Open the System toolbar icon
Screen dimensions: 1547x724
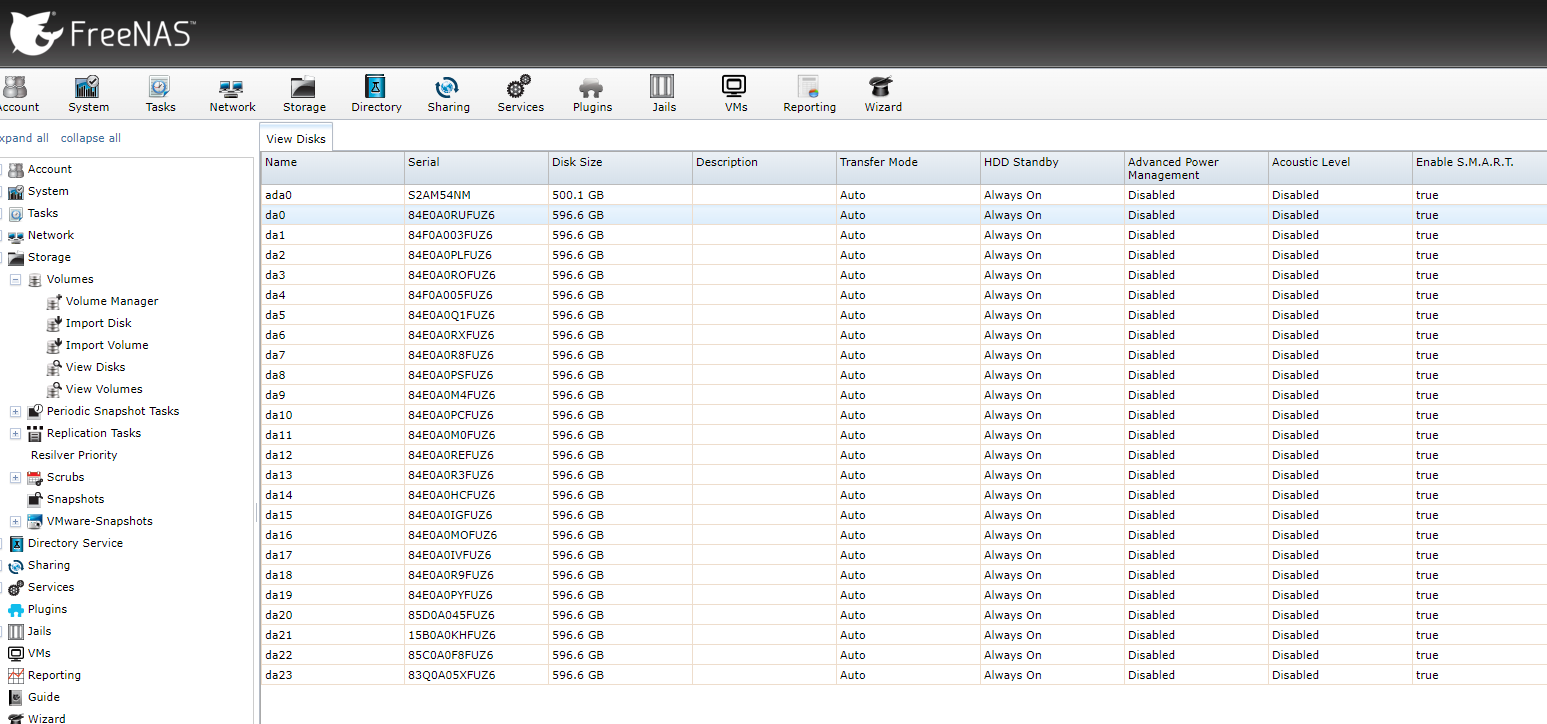[88, 94]
